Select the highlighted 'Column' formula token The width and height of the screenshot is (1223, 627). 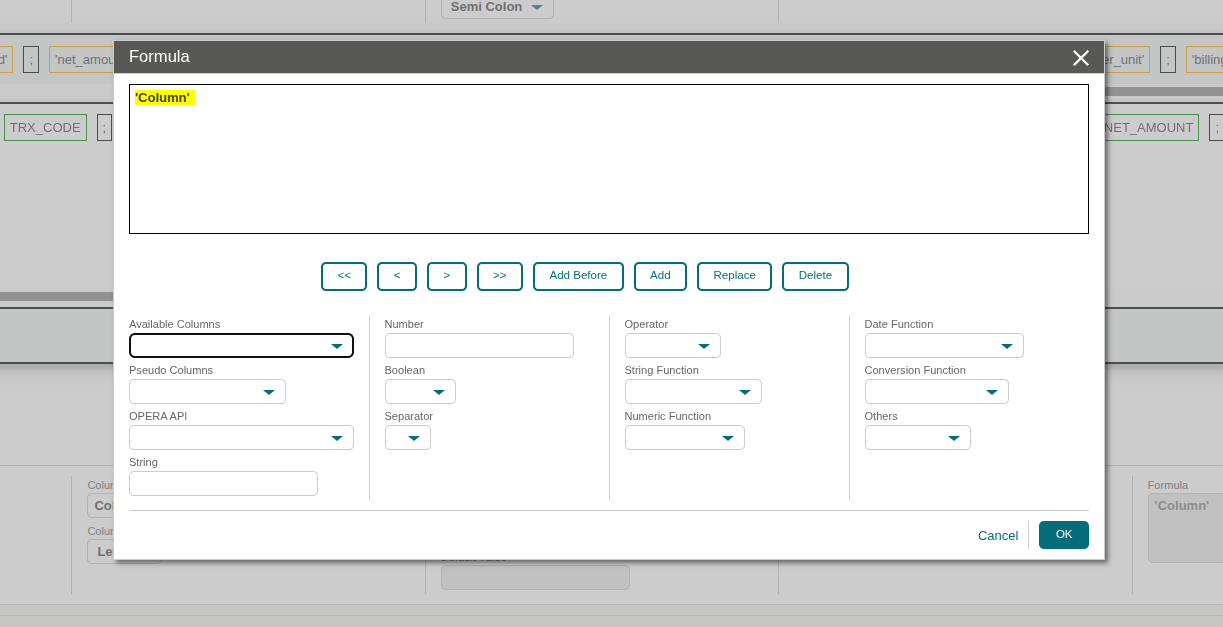click(x=163, y=98)
